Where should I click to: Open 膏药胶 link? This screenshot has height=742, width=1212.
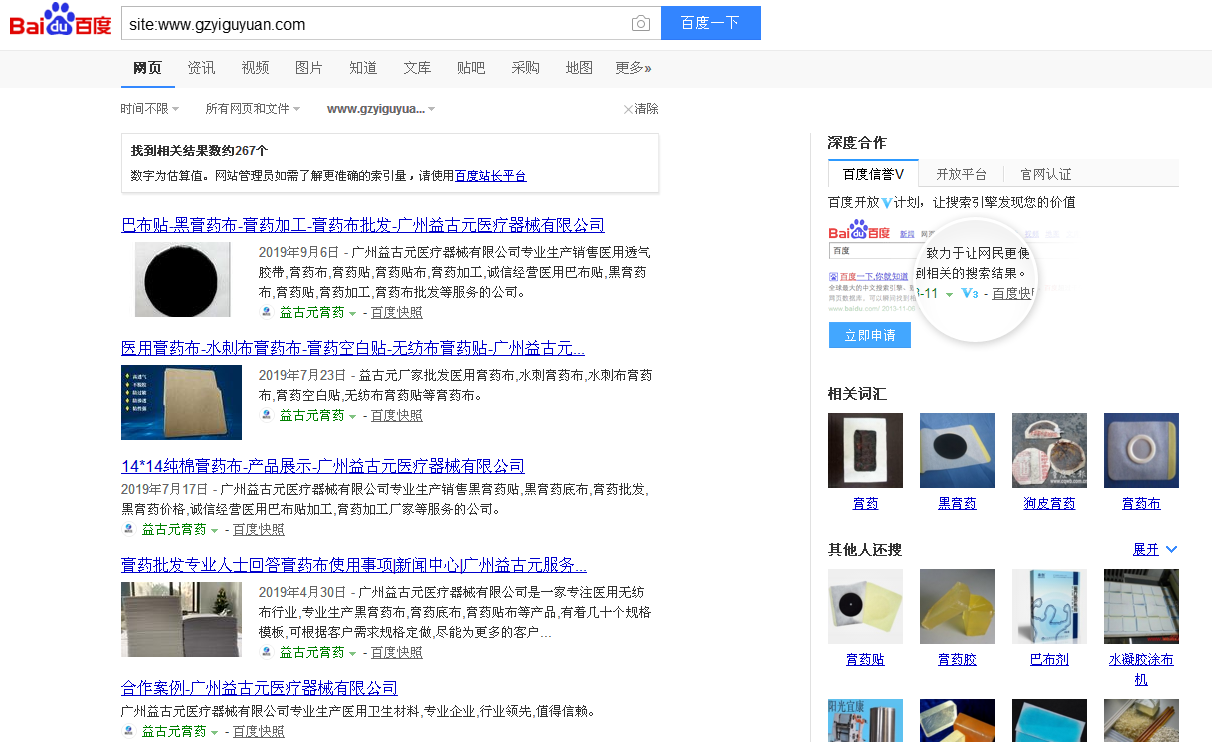click(x=957, y=659)
